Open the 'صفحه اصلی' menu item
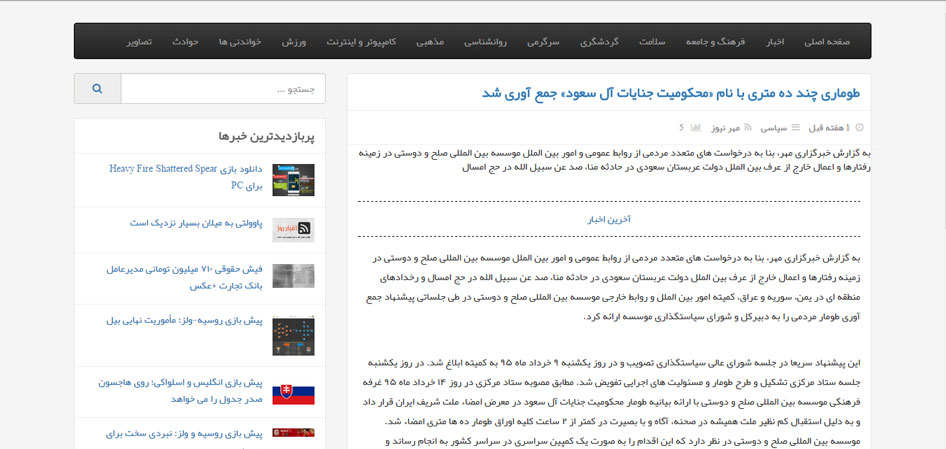The width and height of the screenshot is (946, 449). click(x=827, y=42)
